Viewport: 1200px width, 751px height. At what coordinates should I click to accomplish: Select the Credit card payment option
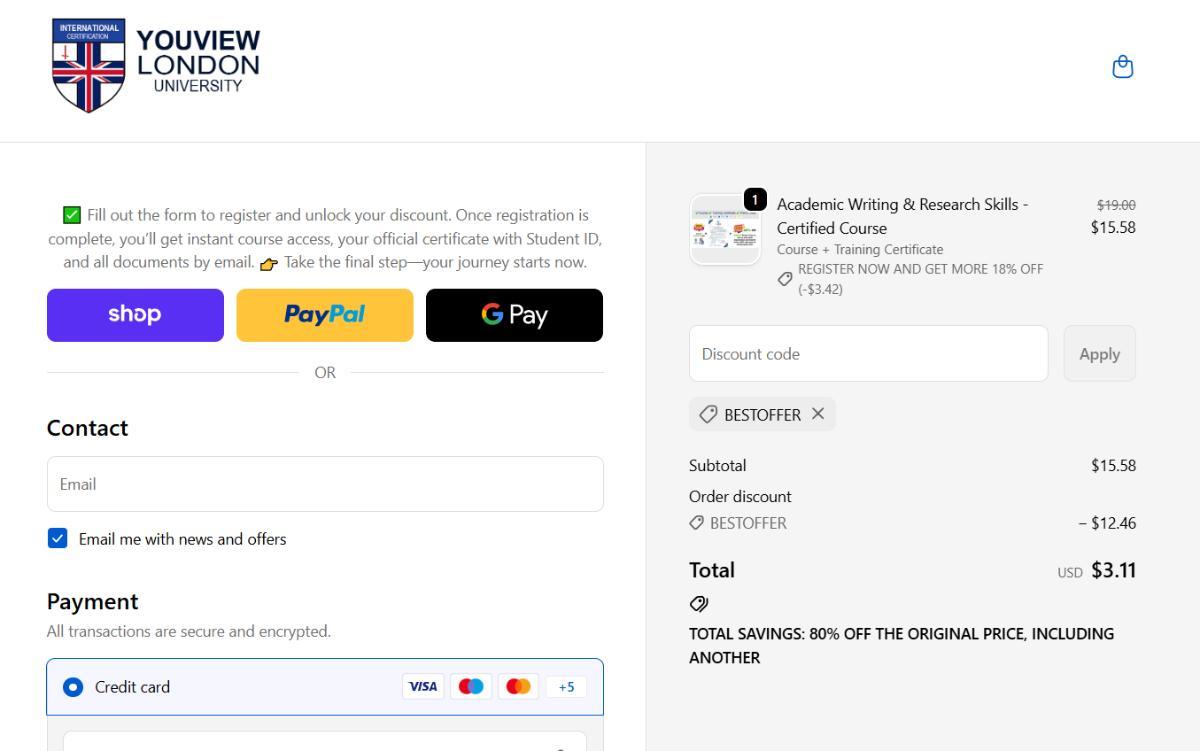[73, 687]
